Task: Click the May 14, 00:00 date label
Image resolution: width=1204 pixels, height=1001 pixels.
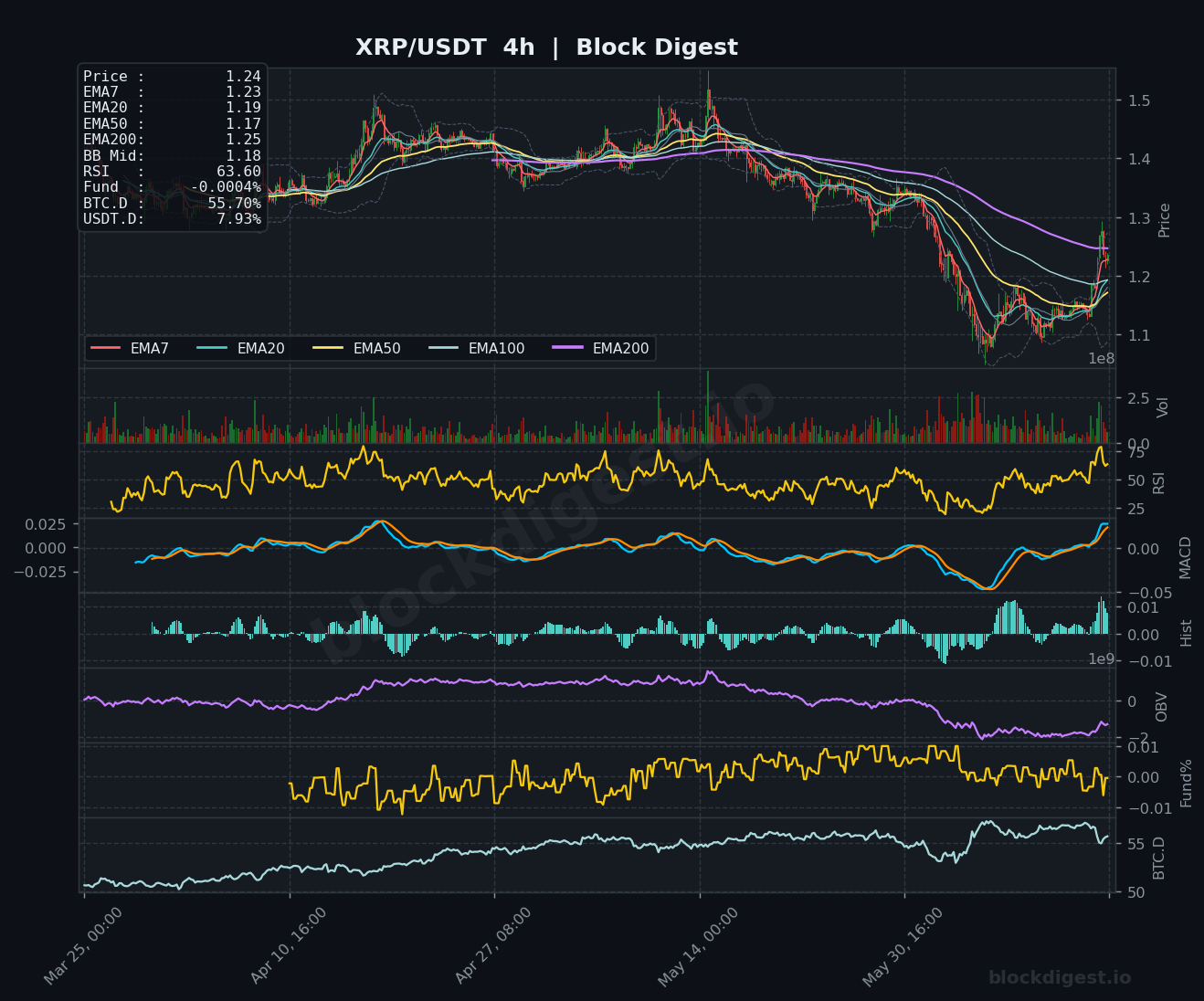Action: pyautogui.click(x=698, y=946)
